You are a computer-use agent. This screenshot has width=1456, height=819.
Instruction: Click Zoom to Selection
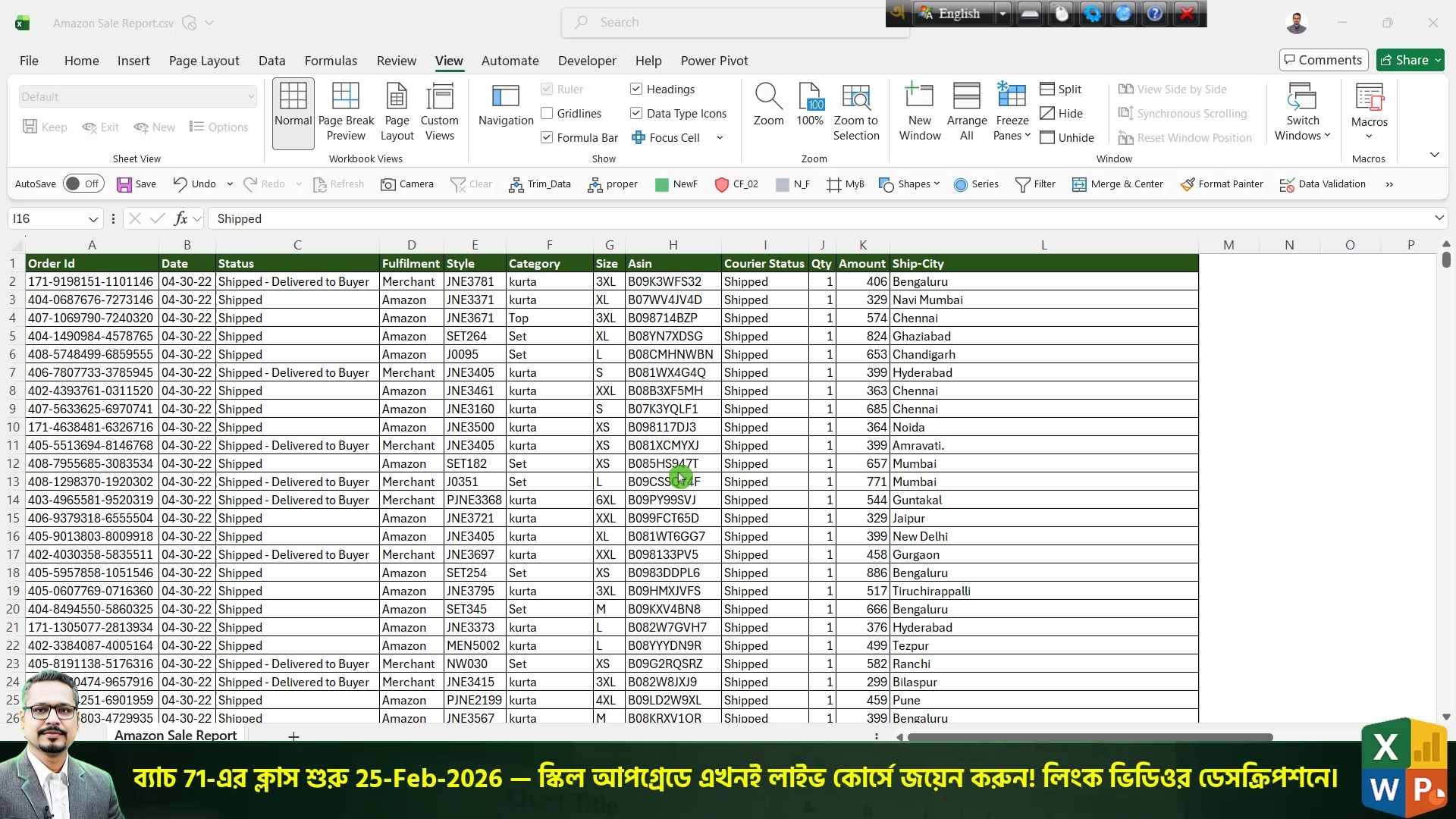click(x=856, y=112)
